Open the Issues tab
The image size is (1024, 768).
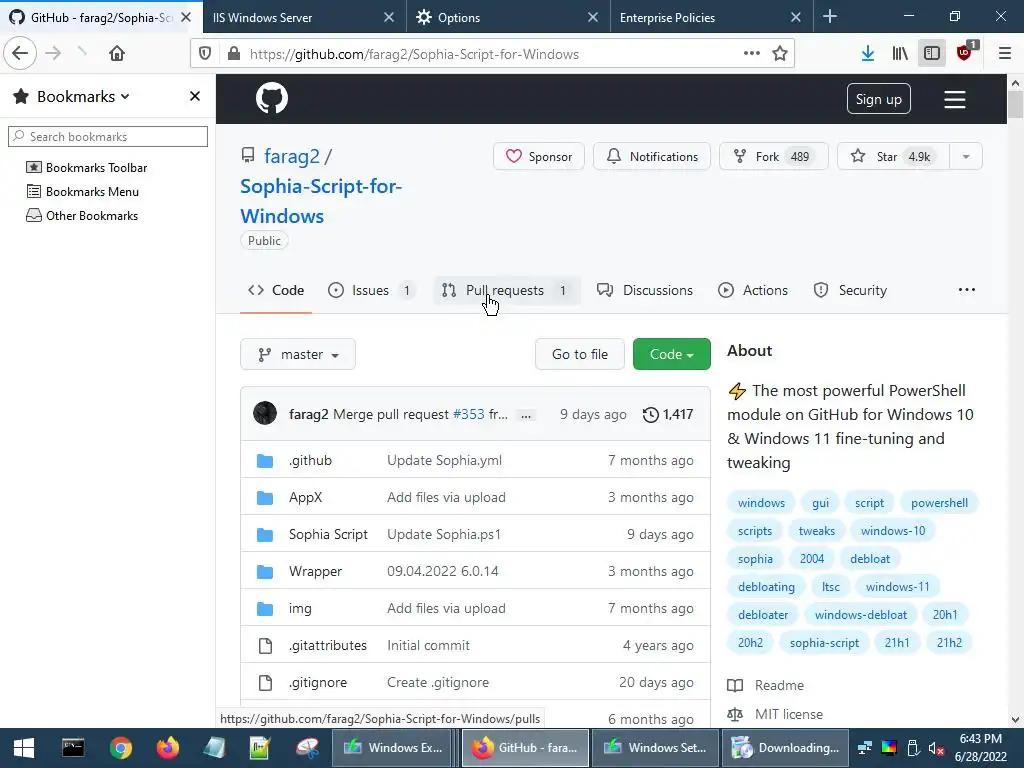[370, 290]
